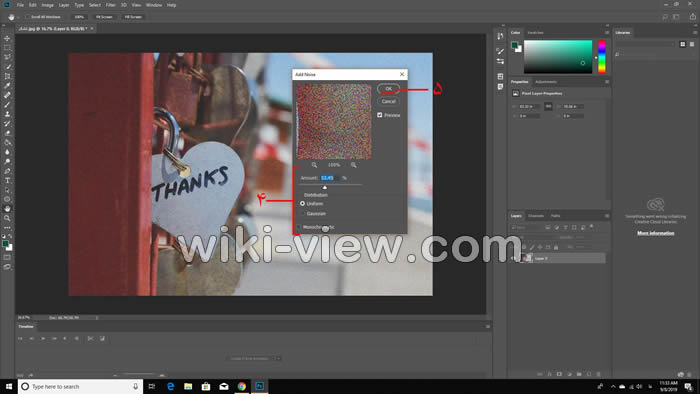This screenshot has width=700, height=394.
Task: Select the Hand tool
Action: tap(7, 208)
